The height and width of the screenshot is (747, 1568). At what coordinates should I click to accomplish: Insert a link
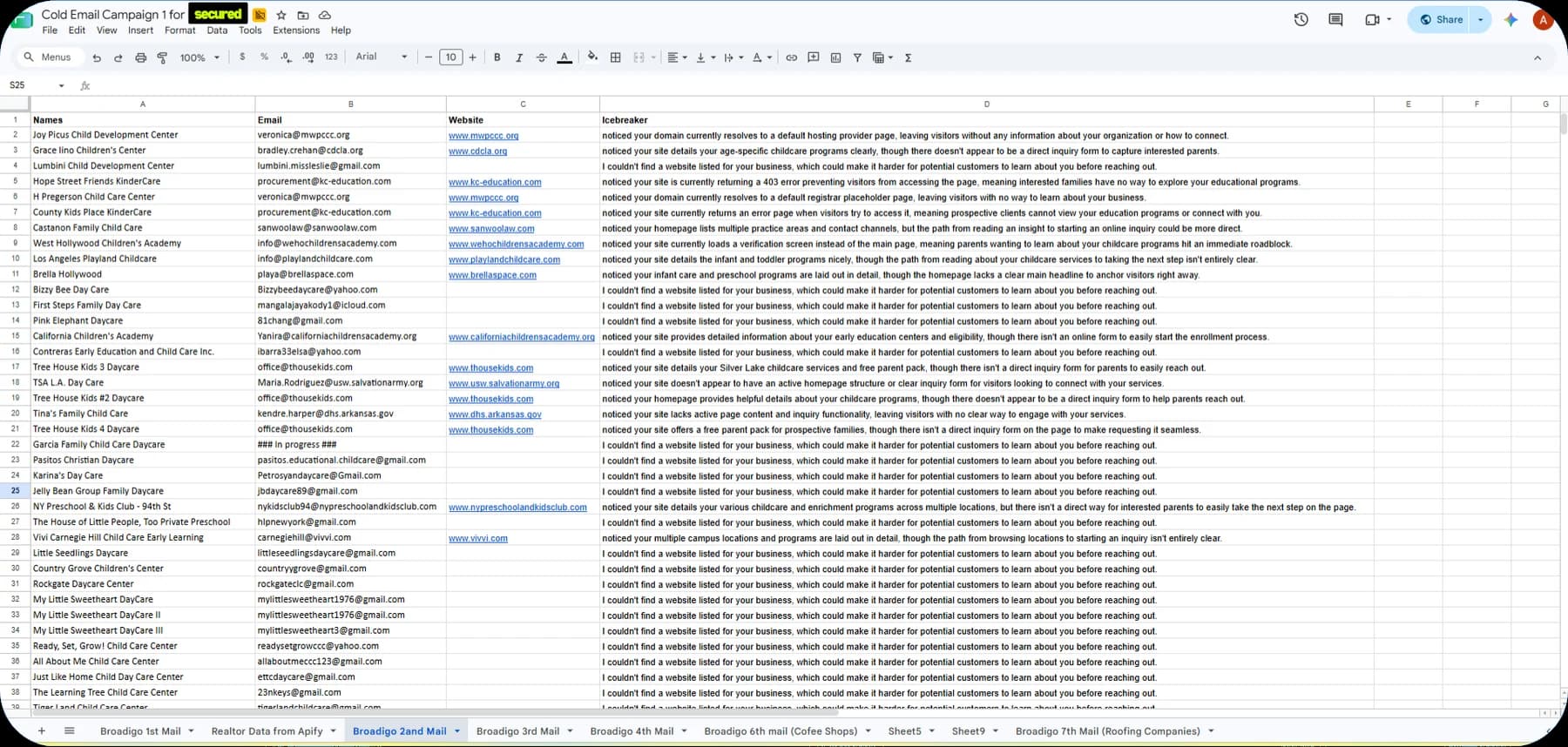(x=791, y=57)
